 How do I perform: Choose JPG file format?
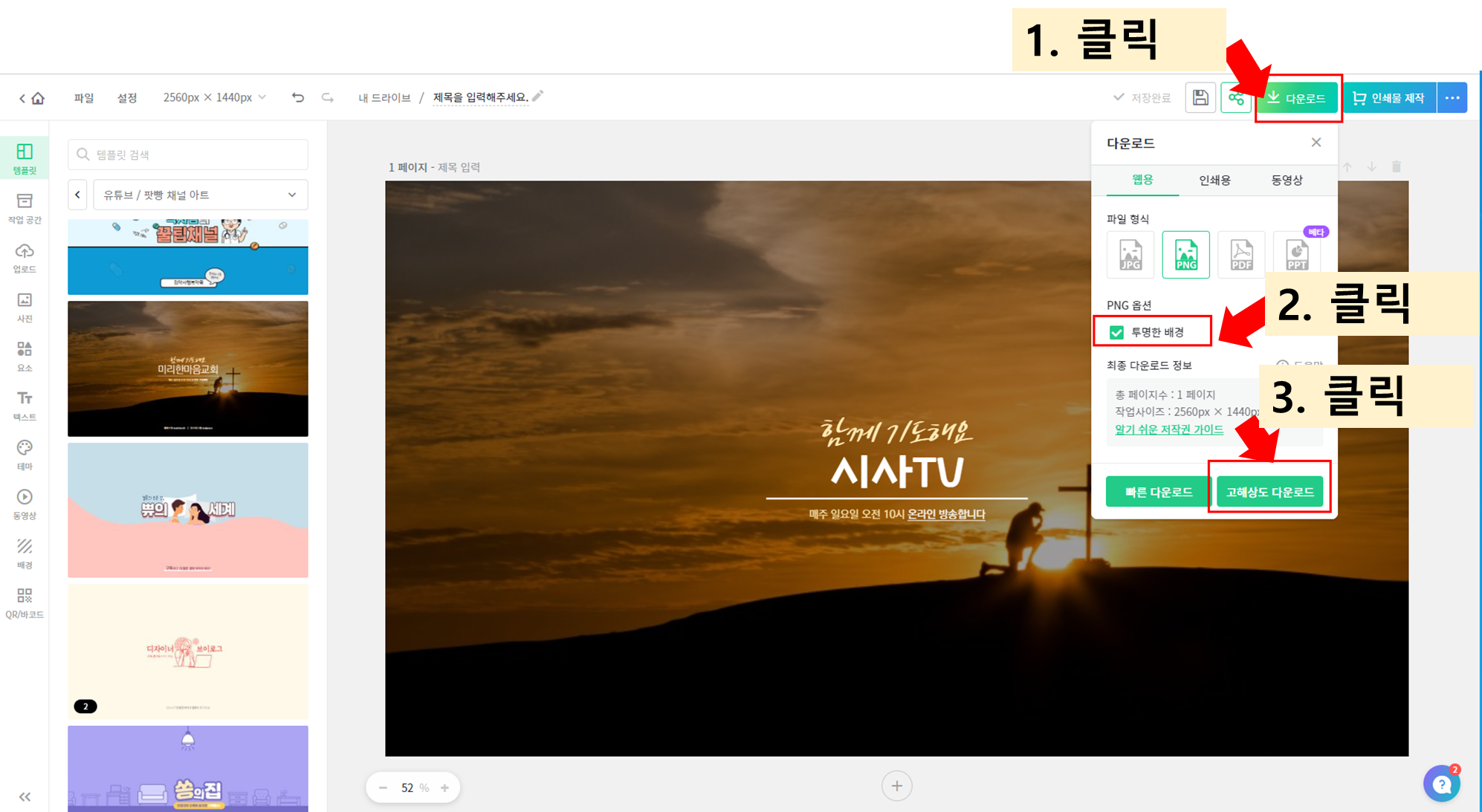(1130, 255)
